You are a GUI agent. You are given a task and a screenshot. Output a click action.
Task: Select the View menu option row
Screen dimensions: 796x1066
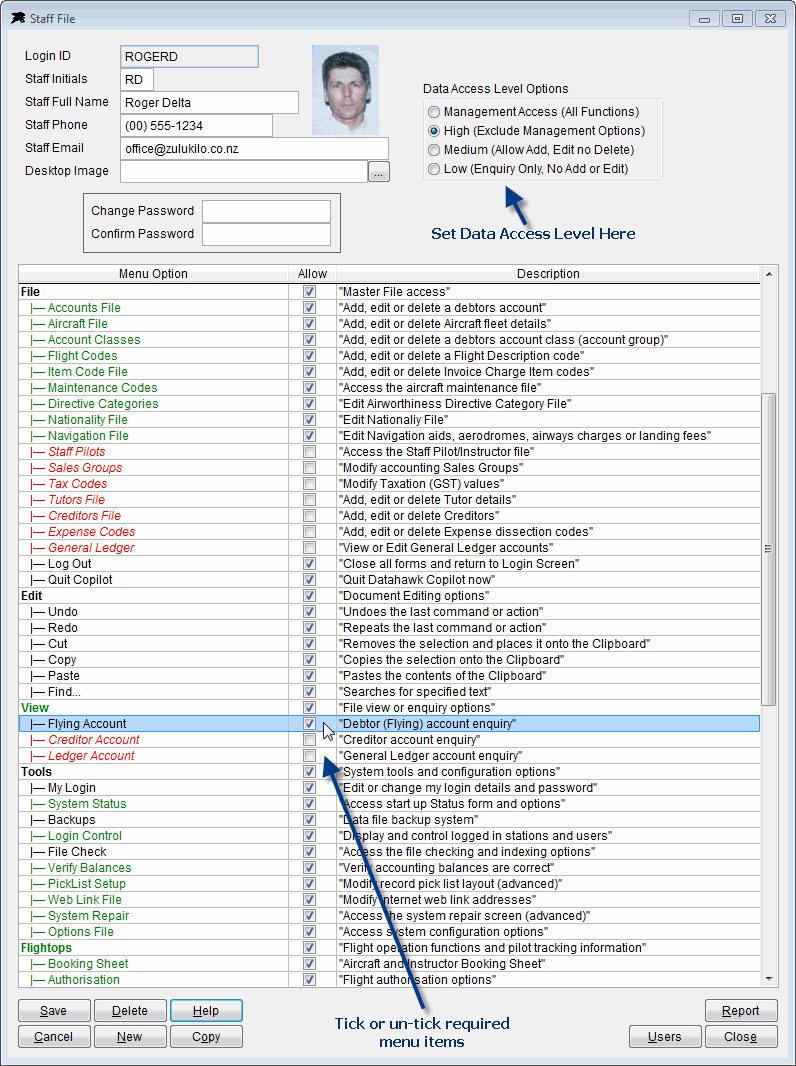[x=389, y=708]
